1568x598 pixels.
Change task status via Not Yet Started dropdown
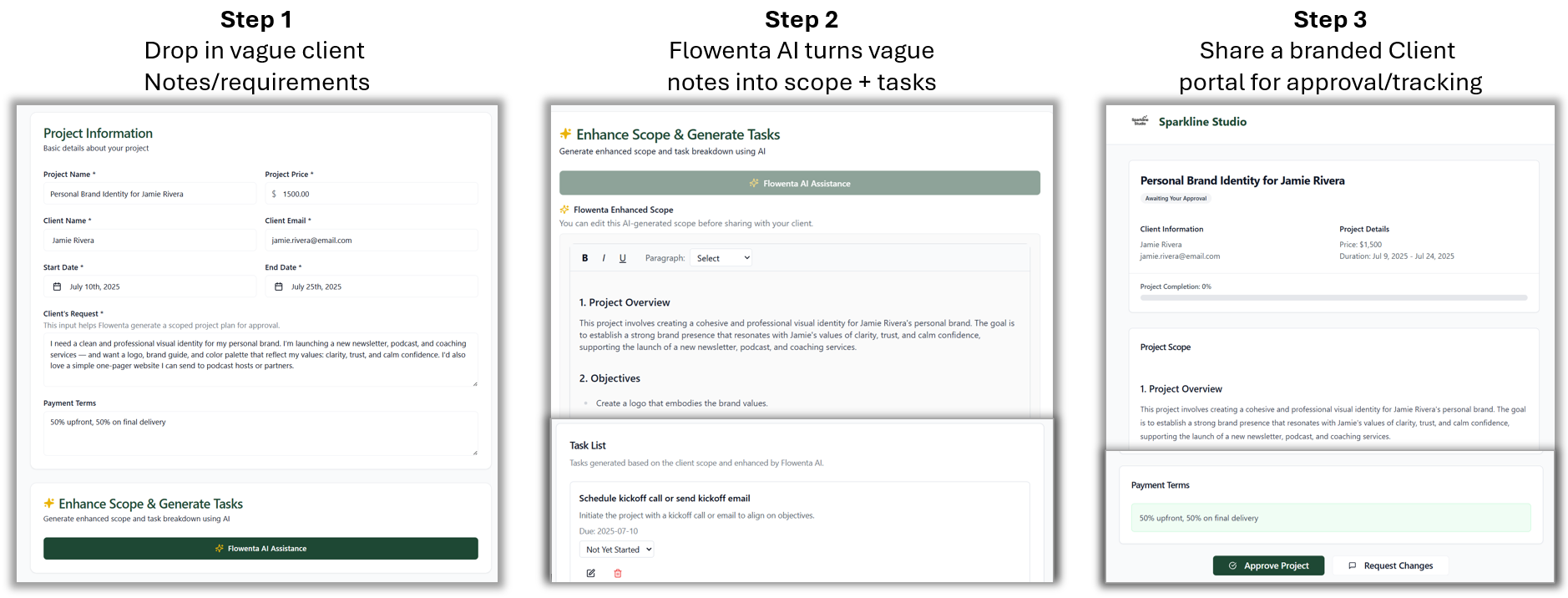(616, 549)
